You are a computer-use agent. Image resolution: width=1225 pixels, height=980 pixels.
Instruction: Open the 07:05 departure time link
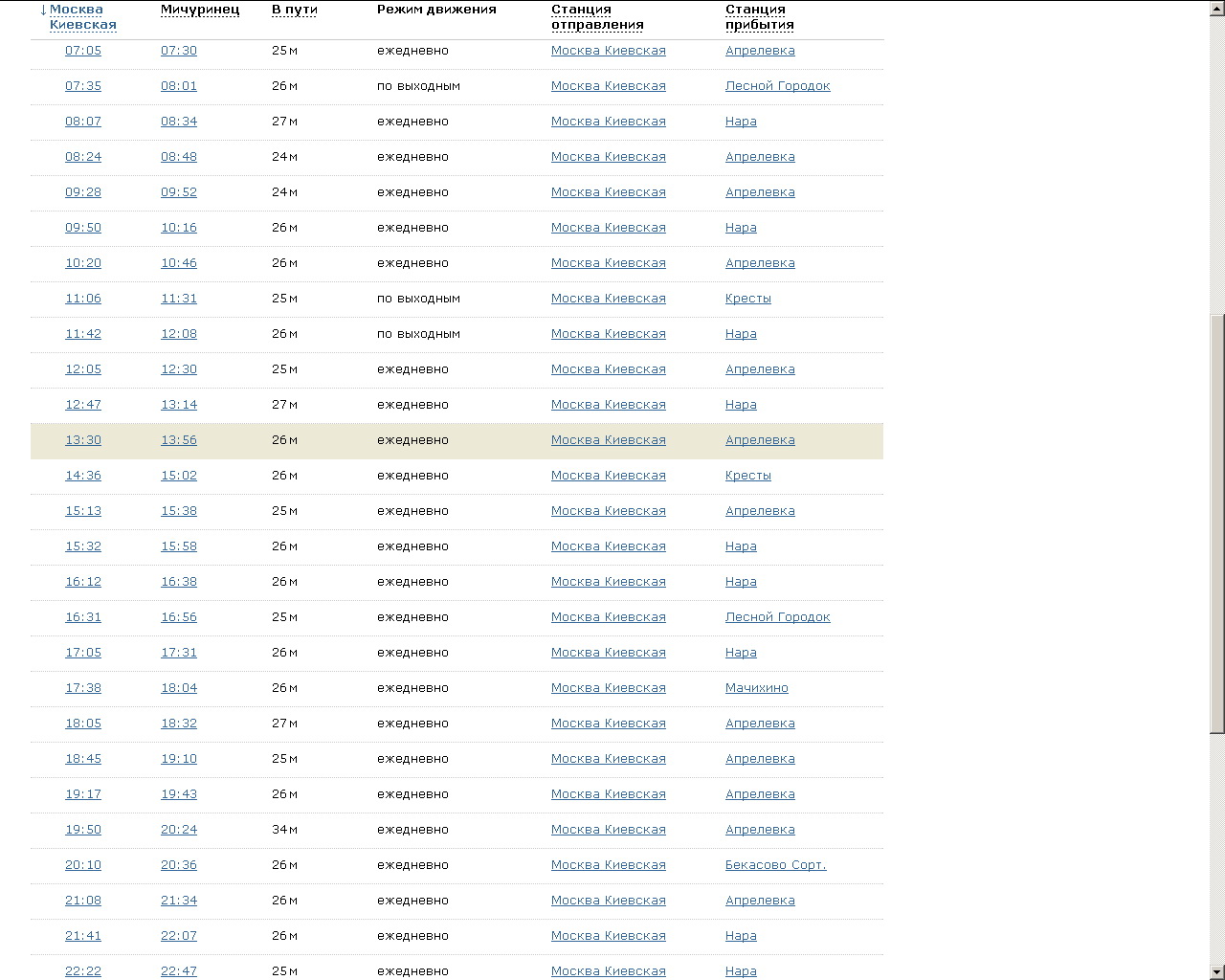click(x=83, y=51)
